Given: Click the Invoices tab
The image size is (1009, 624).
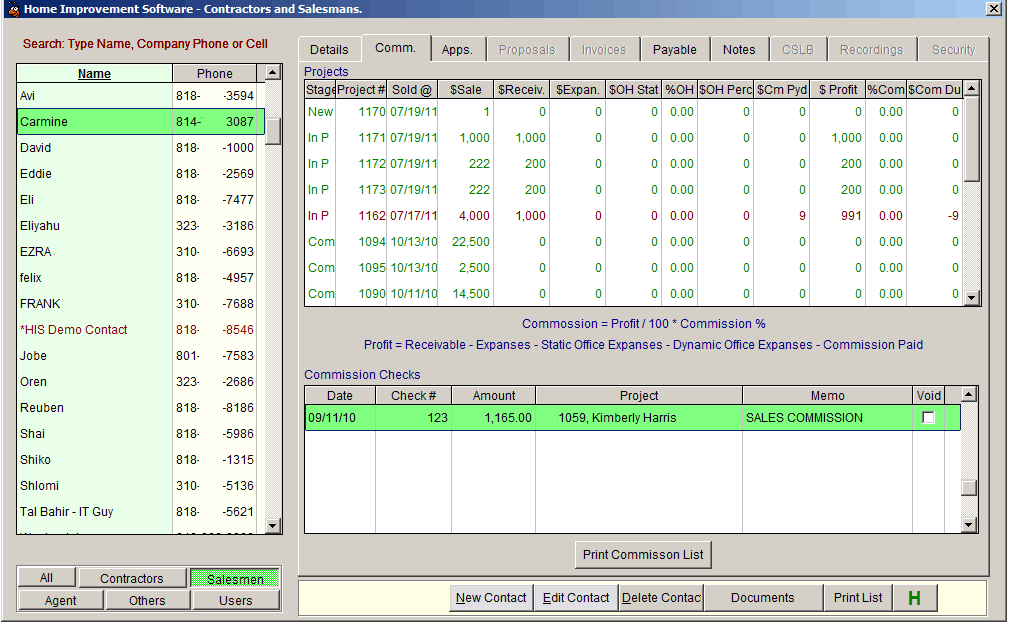Looking at the screenshot, I should coord(604,50).
